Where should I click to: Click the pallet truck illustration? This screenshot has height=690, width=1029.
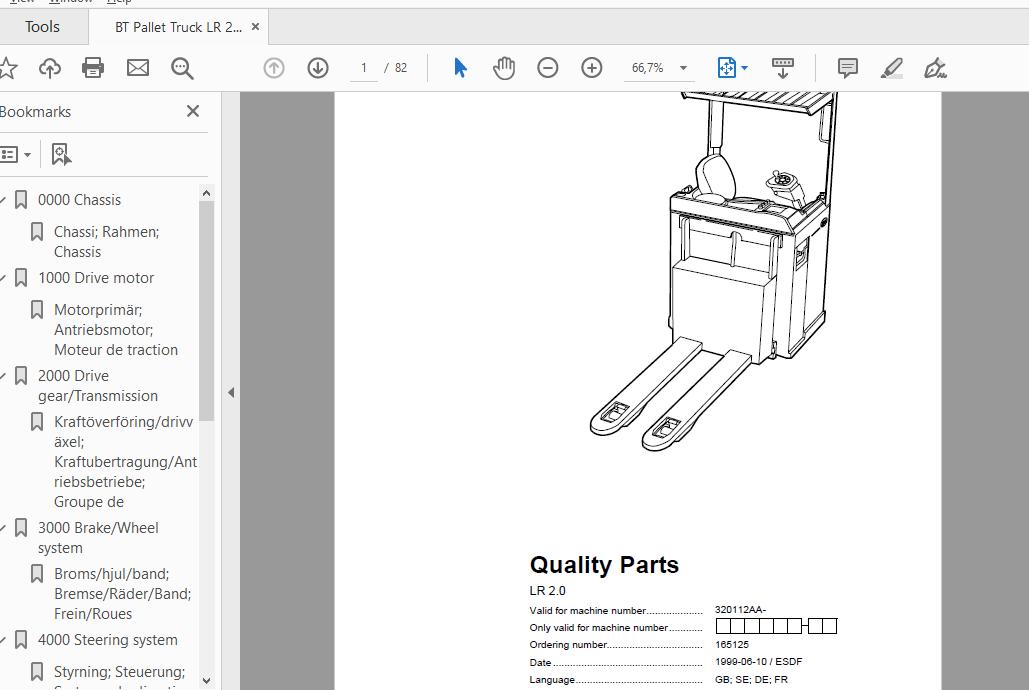click(713, 271)
